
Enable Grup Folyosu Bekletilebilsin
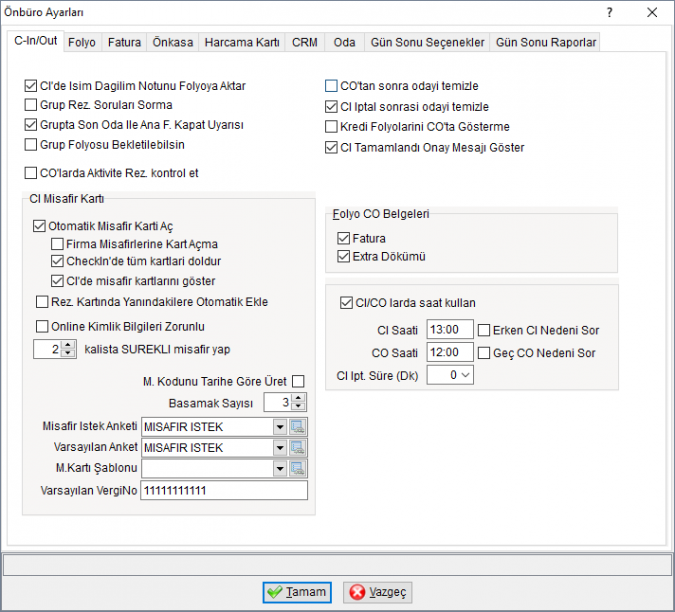pos(31,145)
